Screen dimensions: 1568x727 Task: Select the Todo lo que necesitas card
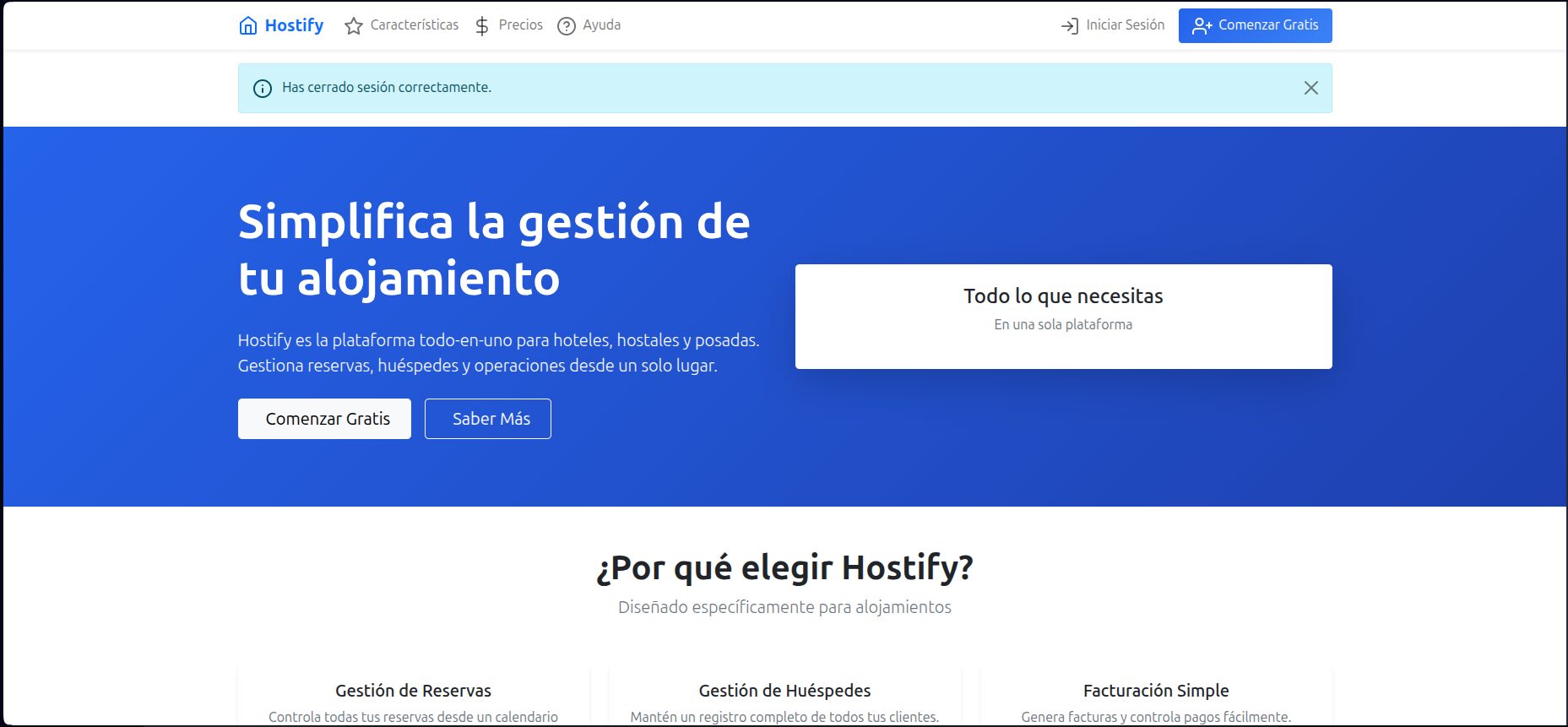(1063, 316)
